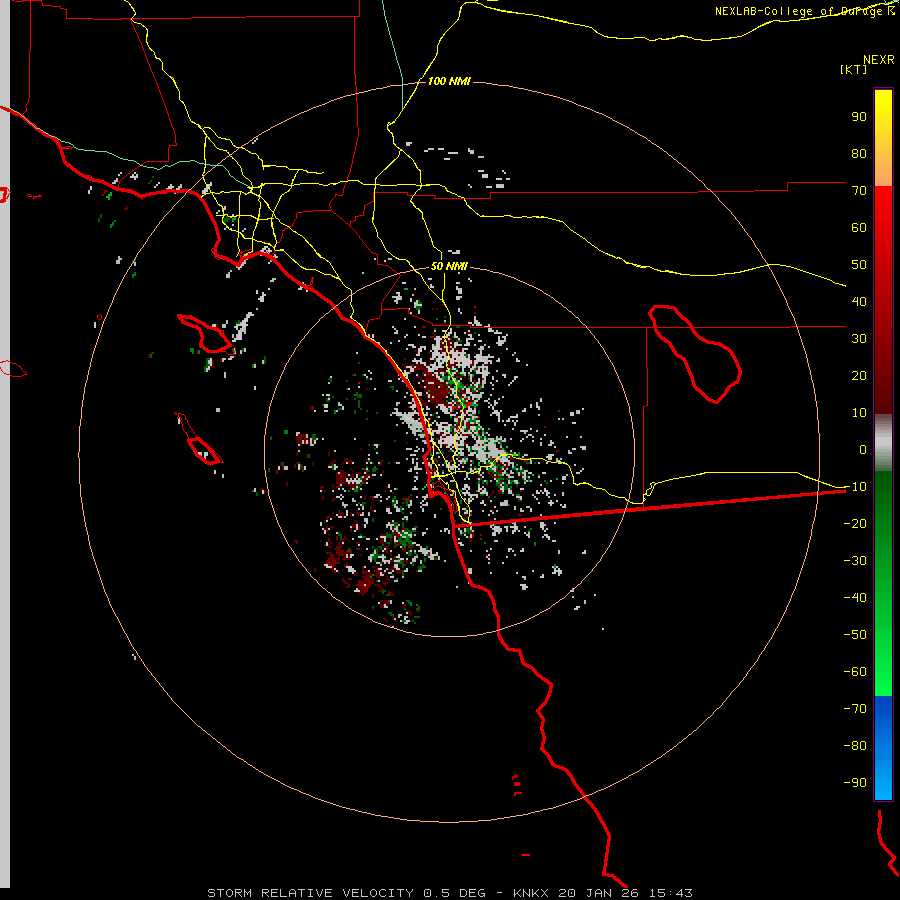
Task: Click the [KT] units label above the scale
Action: point(853,69)
